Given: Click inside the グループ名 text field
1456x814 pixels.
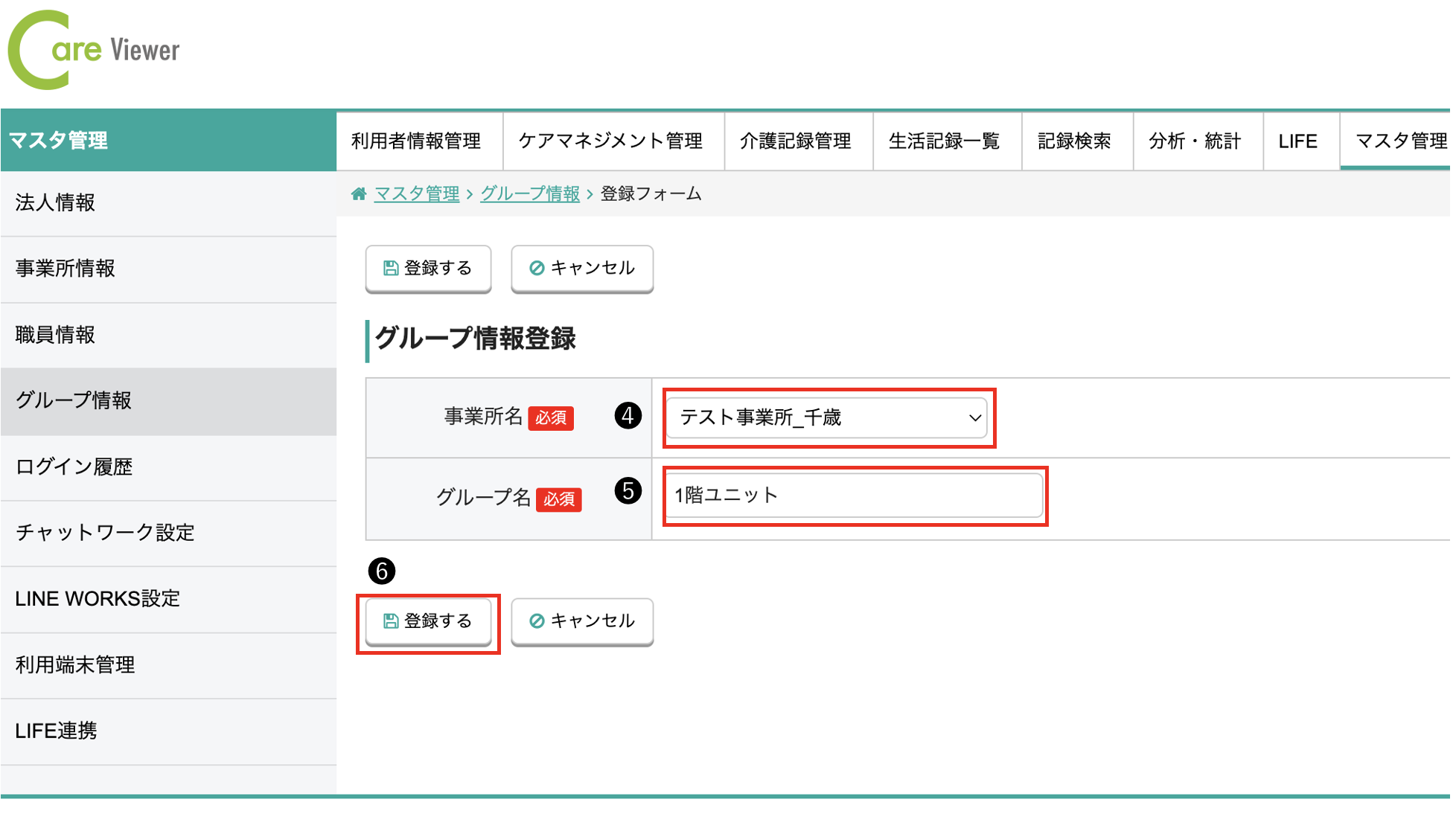Looking at the screenshot, I should [x=853, y=496].
